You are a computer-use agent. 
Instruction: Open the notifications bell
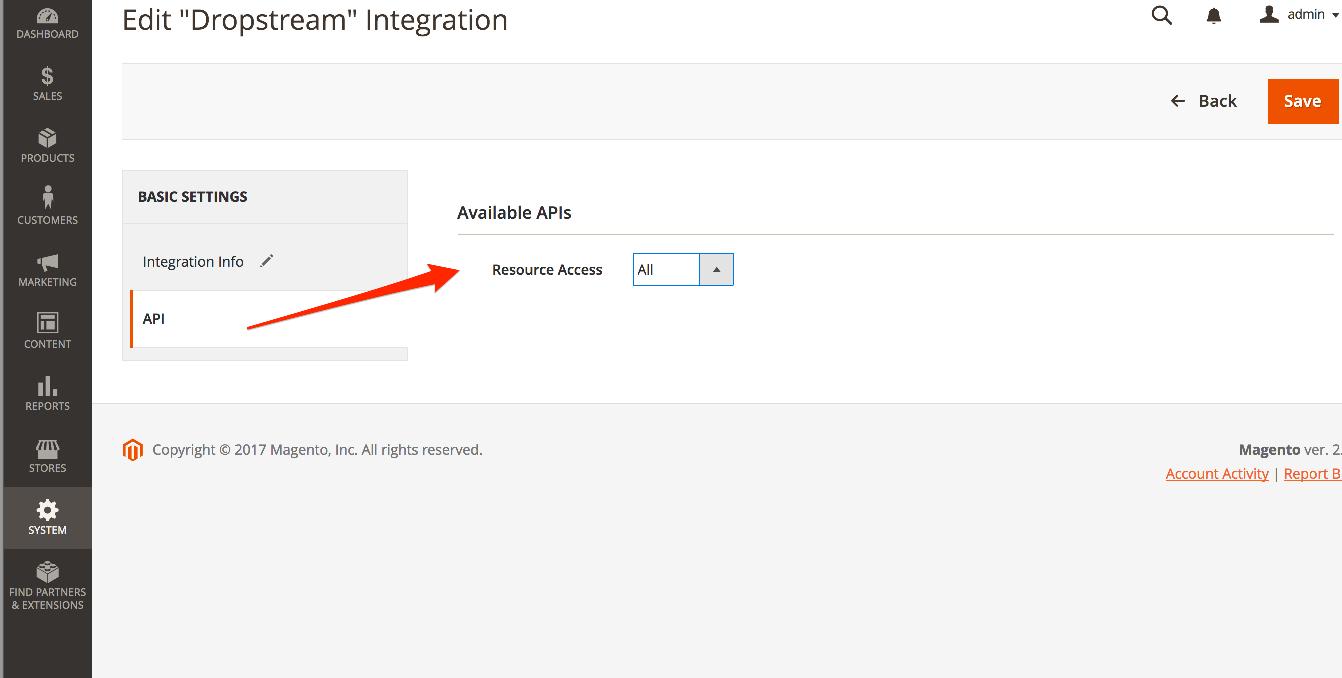1214,16
